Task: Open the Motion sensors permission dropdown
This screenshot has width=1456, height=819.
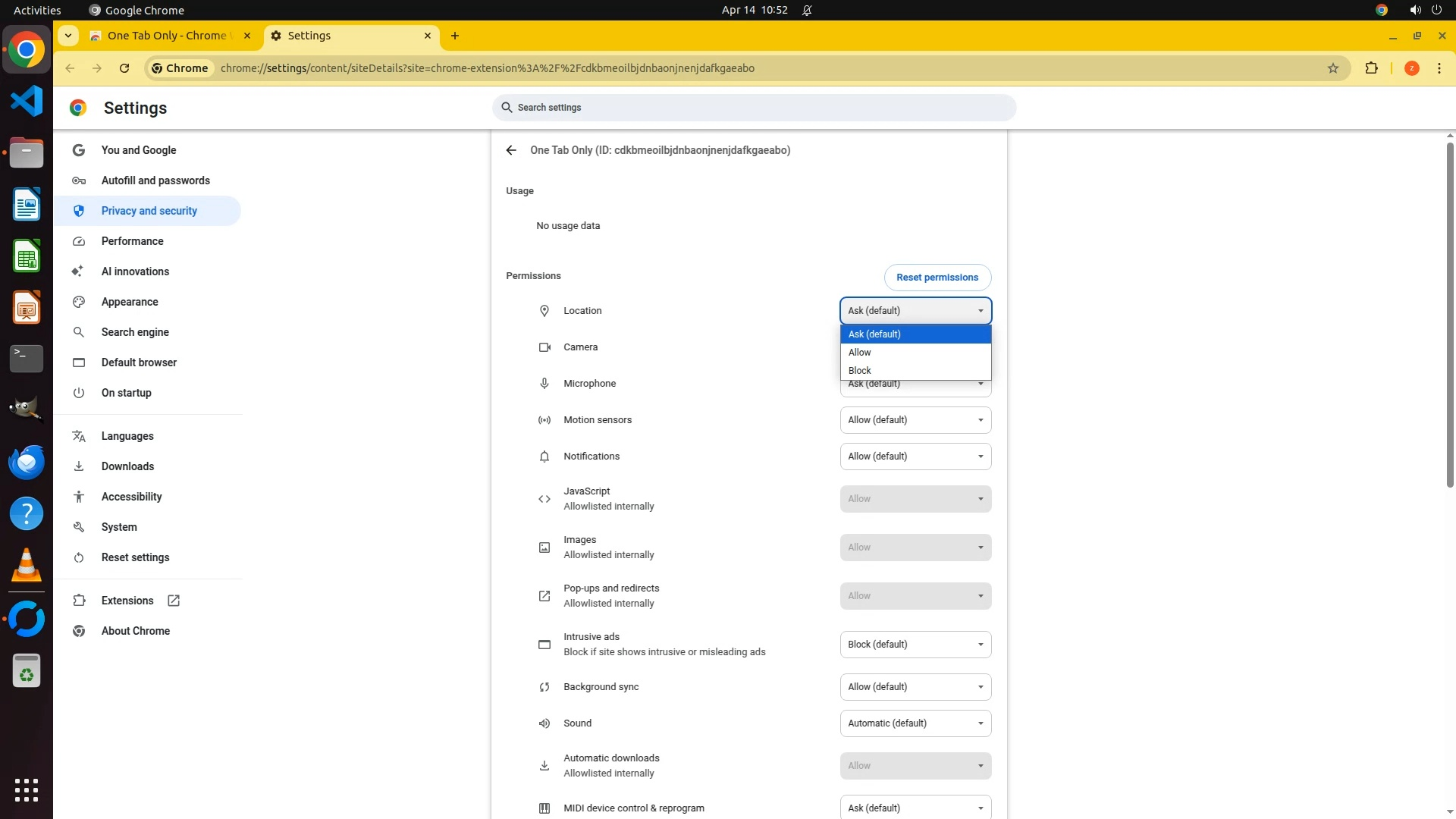Action: pos(915,420)
